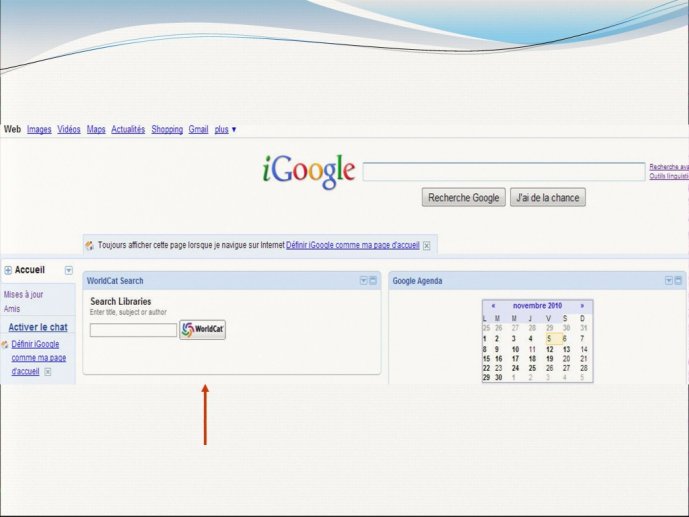Screen dimensions: 689x517
Task: Click the Google Agenda gadget title
Action: click(x=417, y=281)
